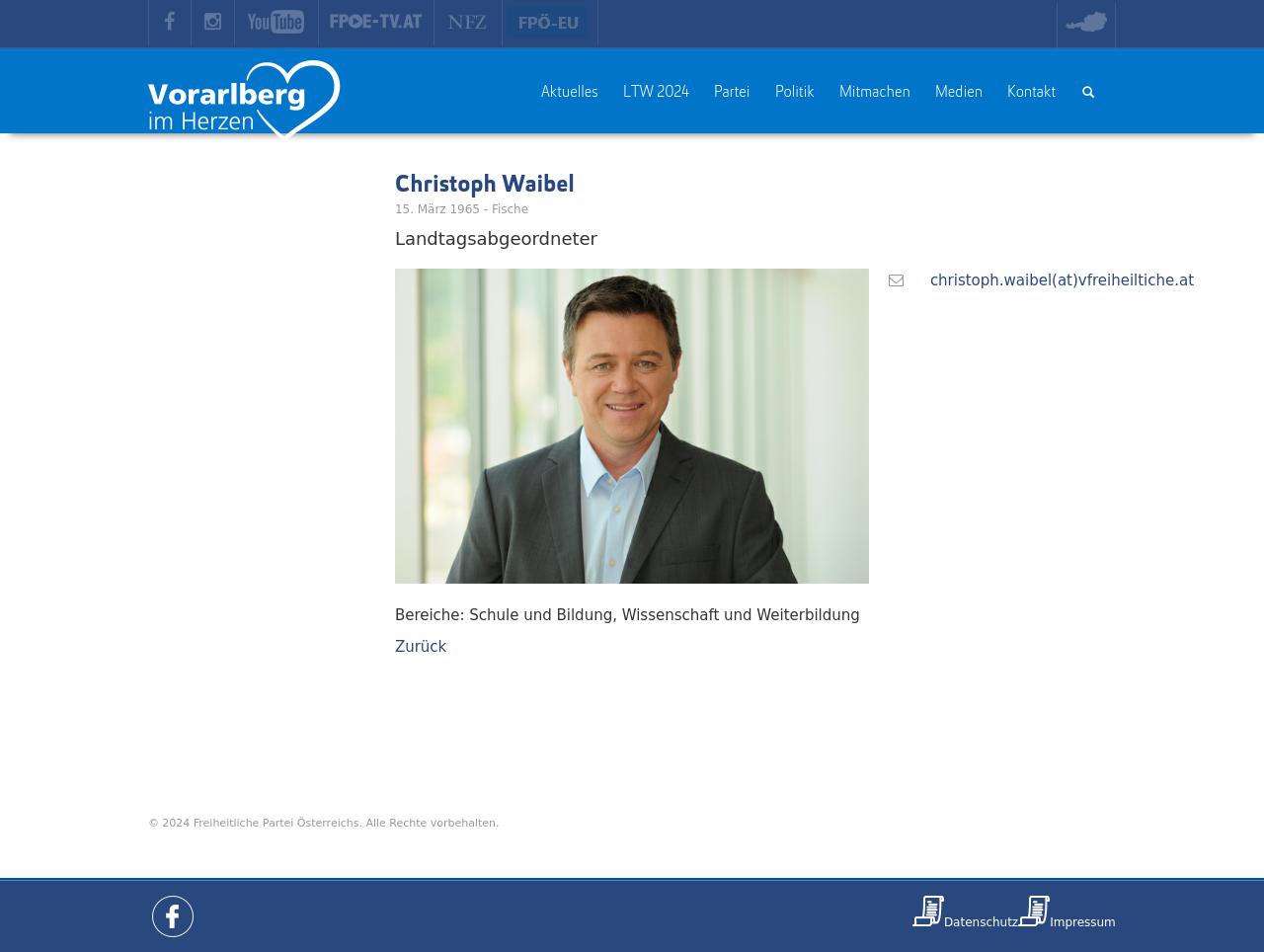The image size is (1264, 952).
Task: Open the FPOE-TV.AT logo link
Action: click(375, 22)
